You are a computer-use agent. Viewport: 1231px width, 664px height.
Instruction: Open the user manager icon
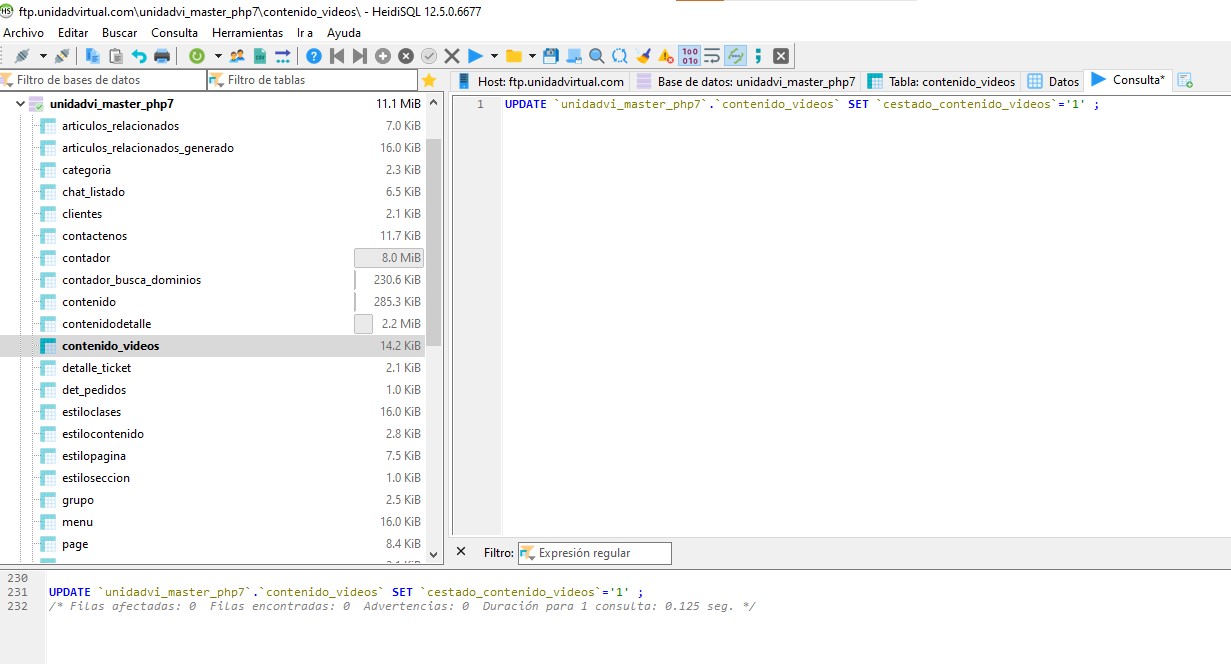[237, 56]
